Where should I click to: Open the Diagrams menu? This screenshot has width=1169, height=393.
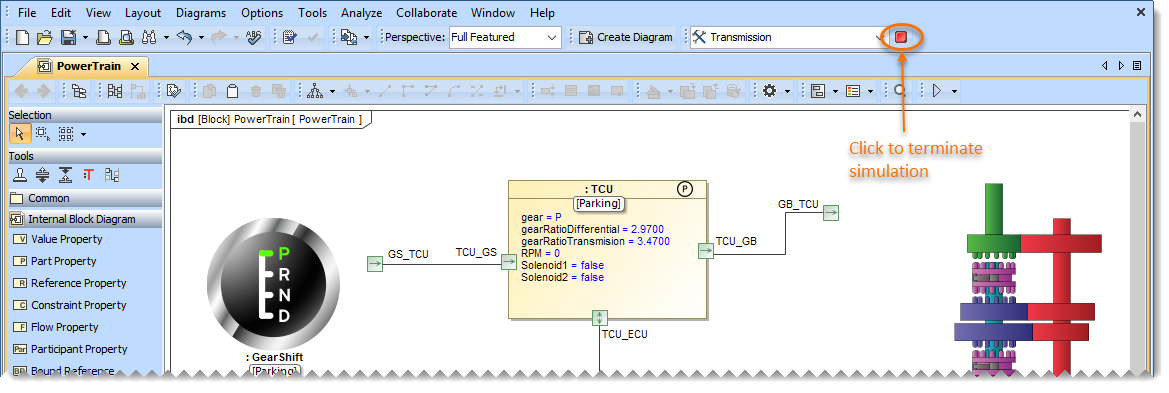[x=201, y=13]
